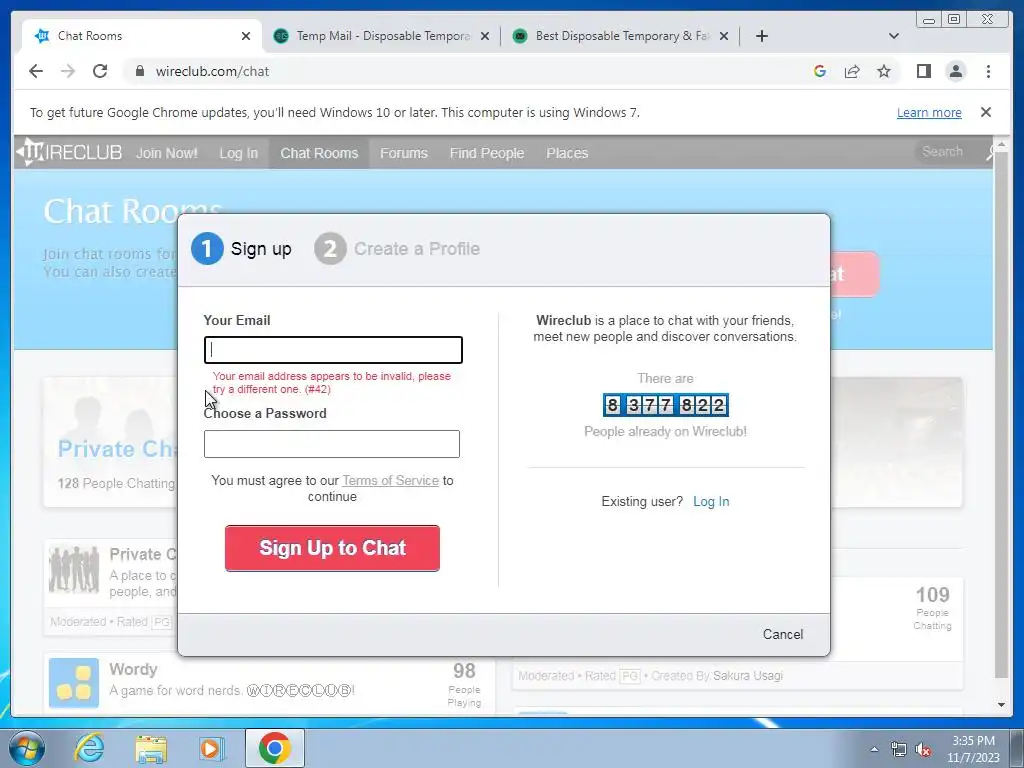Select step 2 Create a Profile

click(x=397, y=249)
